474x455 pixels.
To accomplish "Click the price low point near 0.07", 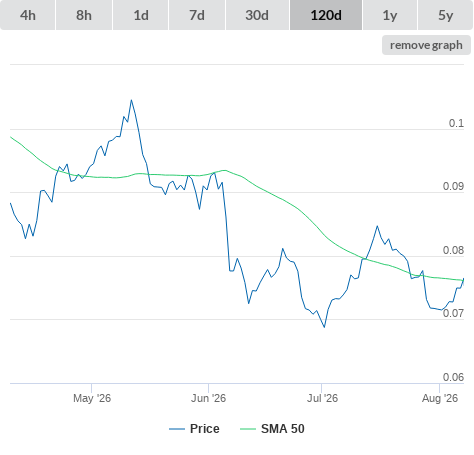I will [324, 327].
